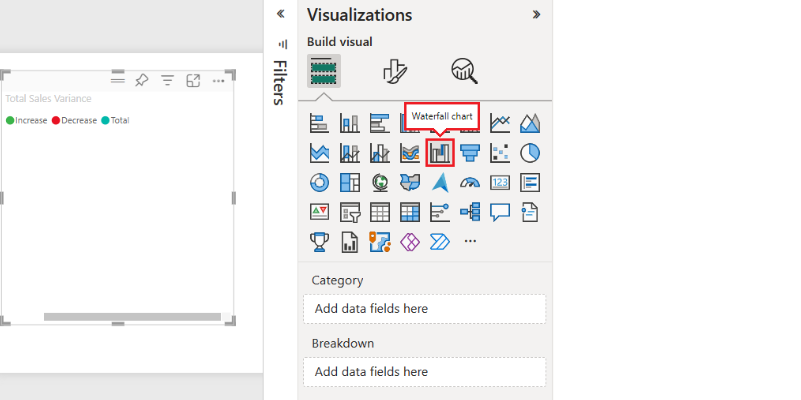Select the Line chart visual
This screenshot has height=400, width=801.
(500, 123)
